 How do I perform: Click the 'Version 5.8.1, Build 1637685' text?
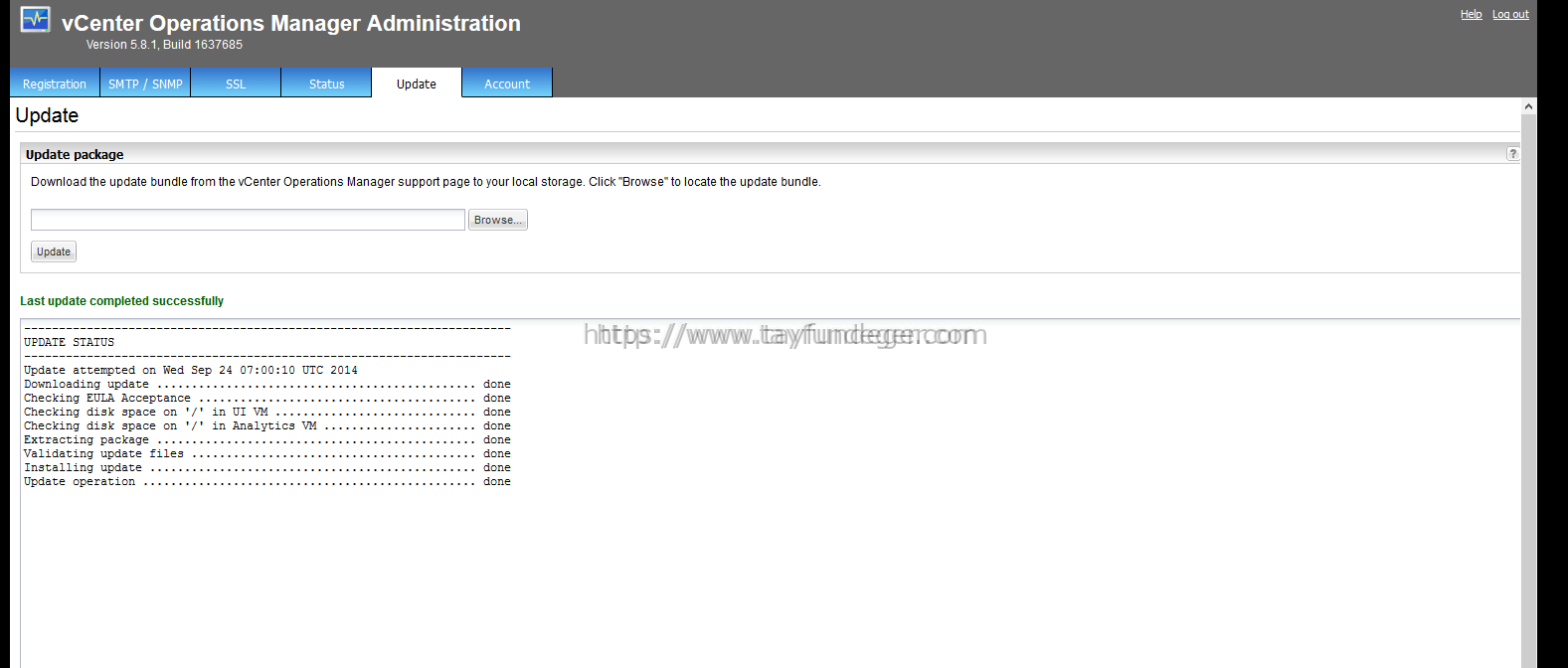point(164,45)
